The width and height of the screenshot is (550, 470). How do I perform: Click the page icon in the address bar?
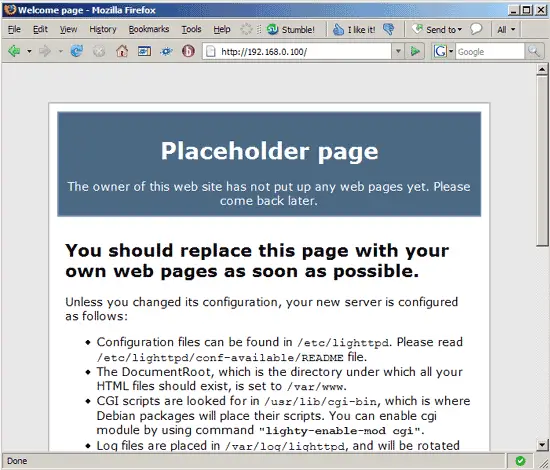pyautogui.click(x=210, y=52)
